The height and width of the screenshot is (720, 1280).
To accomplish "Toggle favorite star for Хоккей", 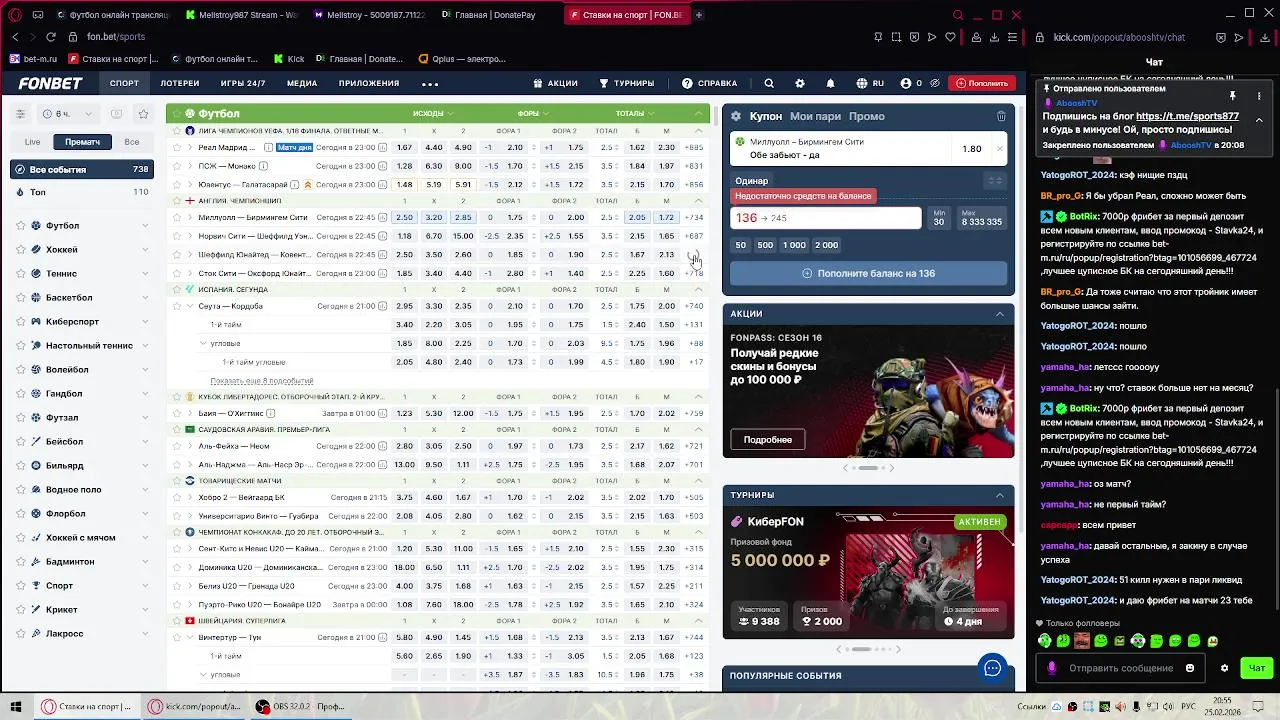I will click(x=20, y=250).
